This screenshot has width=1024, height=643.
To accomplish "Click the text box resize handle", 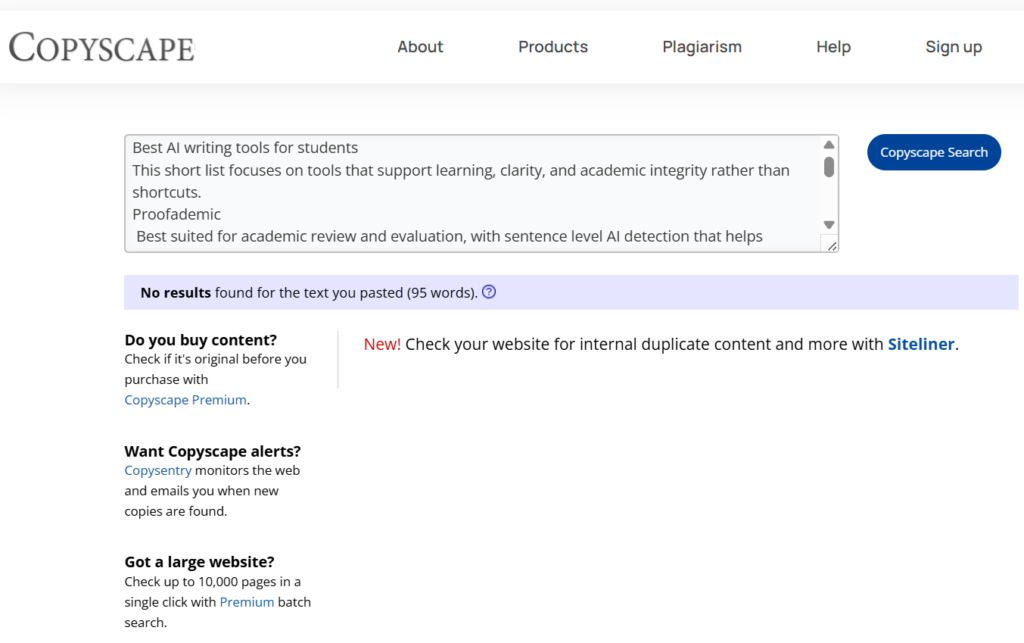I will point(831,245).
